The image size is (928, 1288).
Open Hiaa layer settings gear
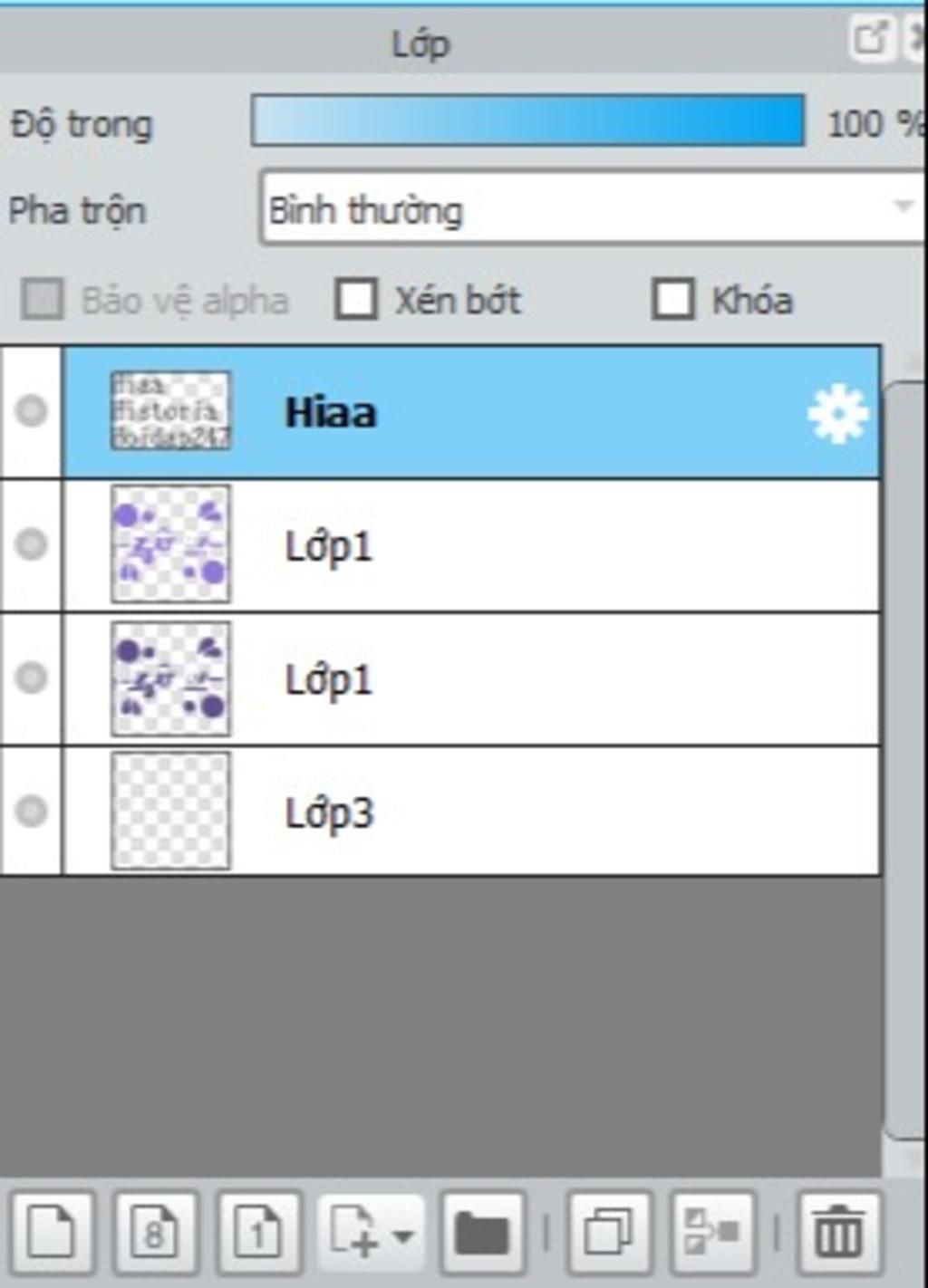[x=836, y=413]
